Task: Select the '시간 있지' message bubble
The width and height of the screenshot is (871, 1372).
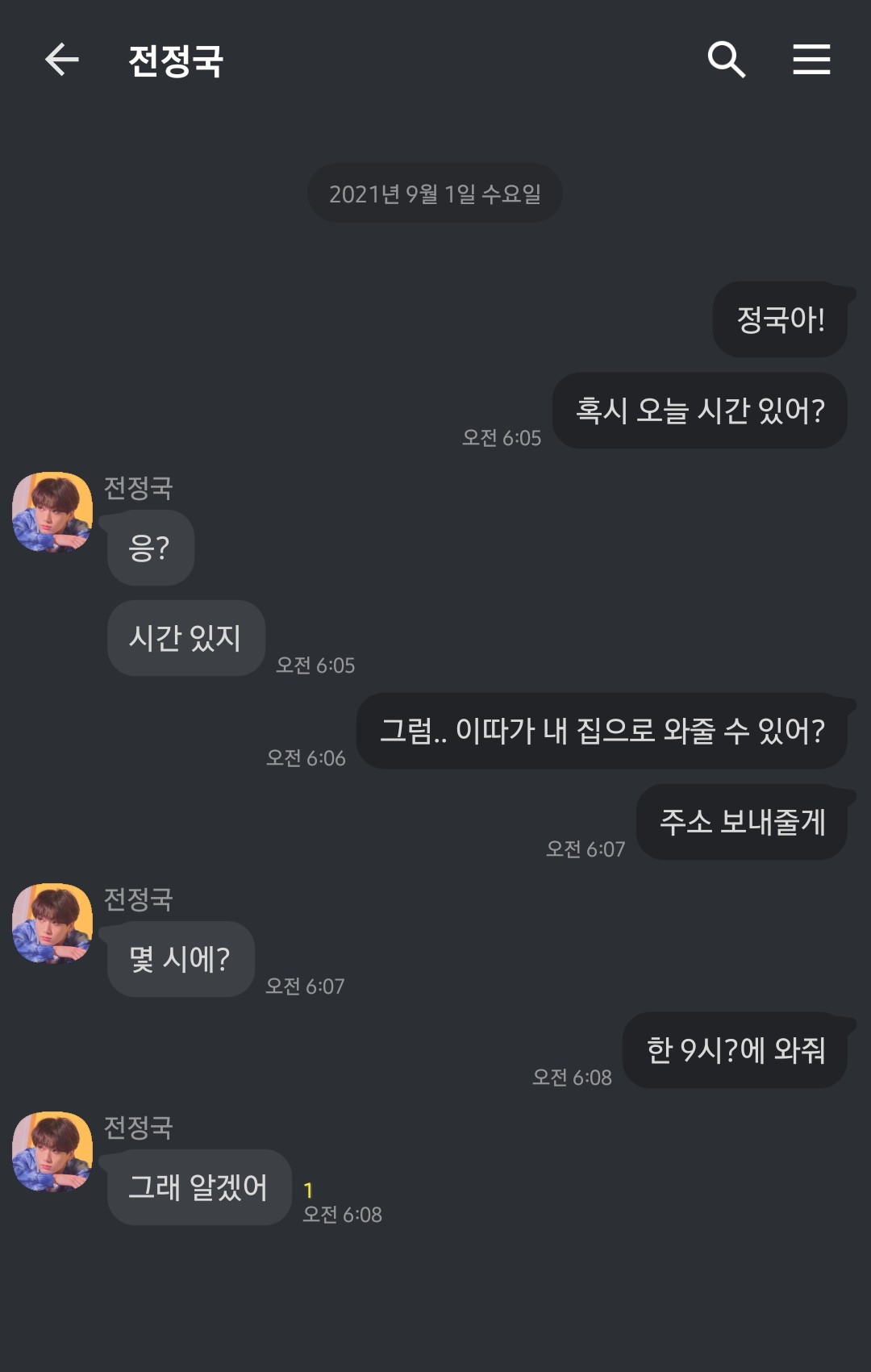Action: point(185,639)
